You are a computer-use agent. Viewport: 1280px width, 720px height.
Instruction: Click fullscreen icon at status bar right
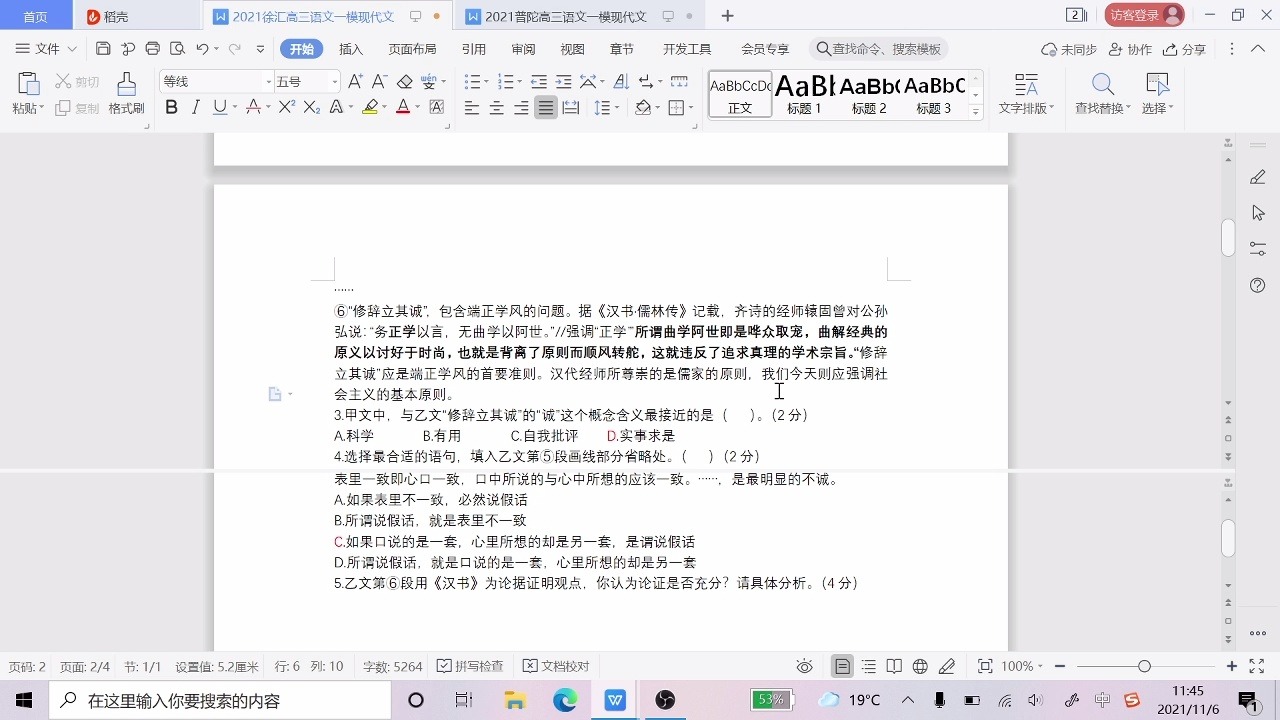click(x=1257, y=666)
